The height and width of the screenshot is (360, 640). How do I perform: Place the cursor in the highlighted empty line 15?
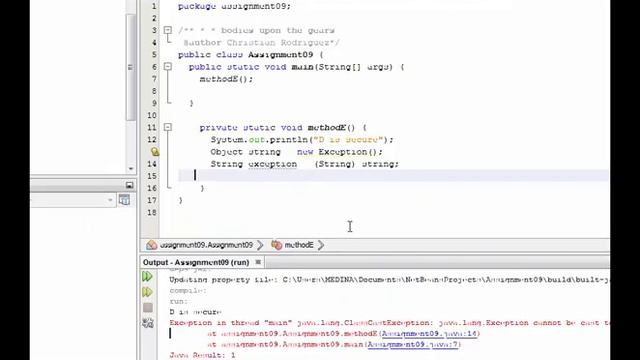pos(393,176)
